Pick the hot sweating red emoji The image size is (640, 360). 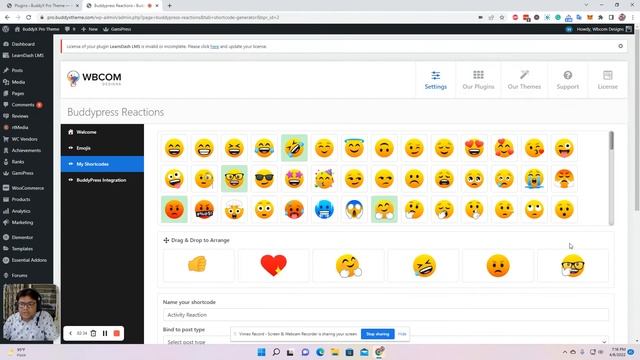tap(294, 209)
